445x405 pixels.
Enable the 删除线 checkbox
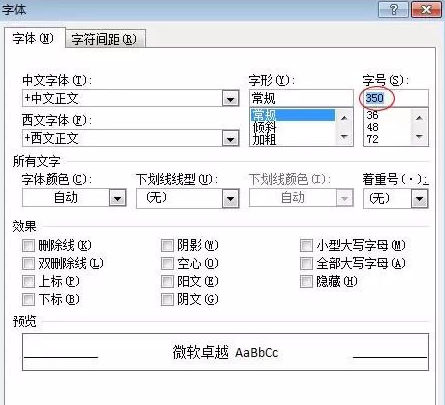tap(28, 246)
